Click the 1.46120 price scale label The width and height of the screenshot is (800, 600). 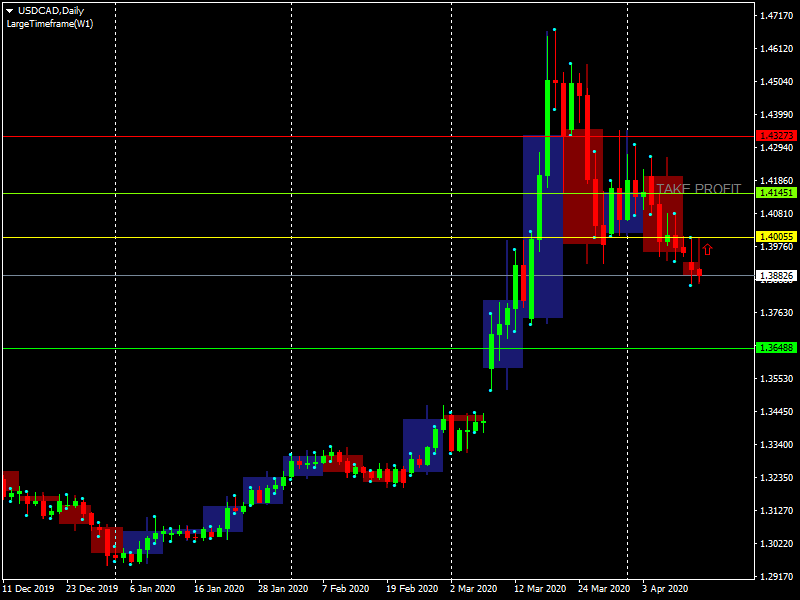pos(777,49)
